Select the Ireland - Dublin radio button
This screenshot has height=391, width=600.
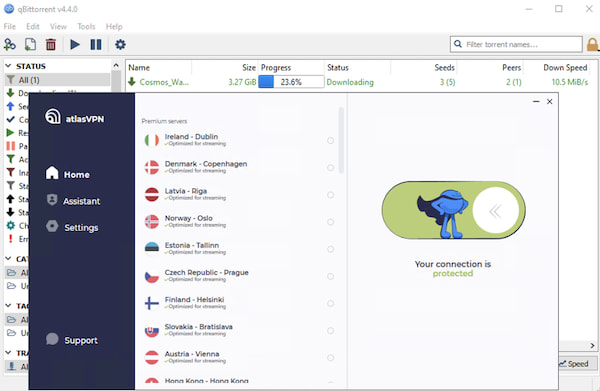331,140
